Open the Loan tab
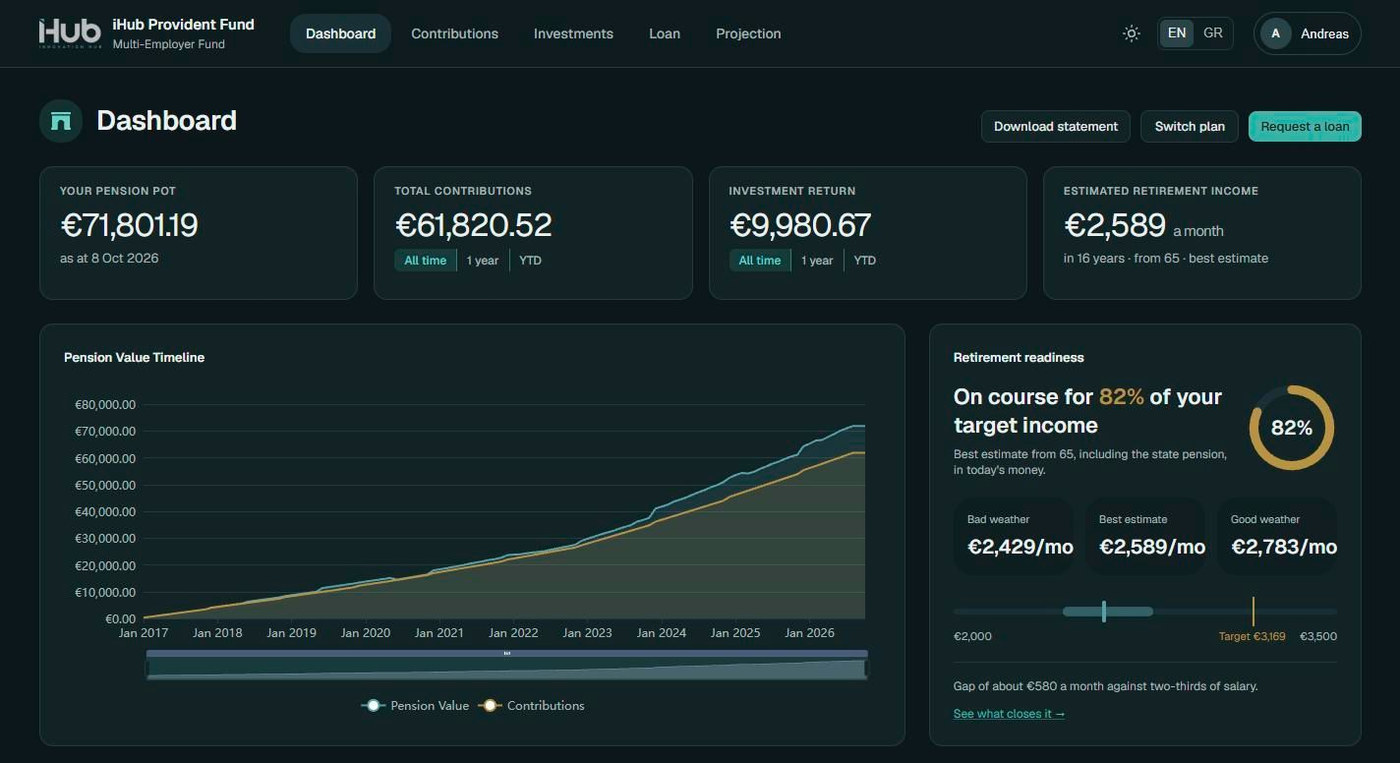The width and height of the screenshot is (1400, 763). (x=664, y=33)
